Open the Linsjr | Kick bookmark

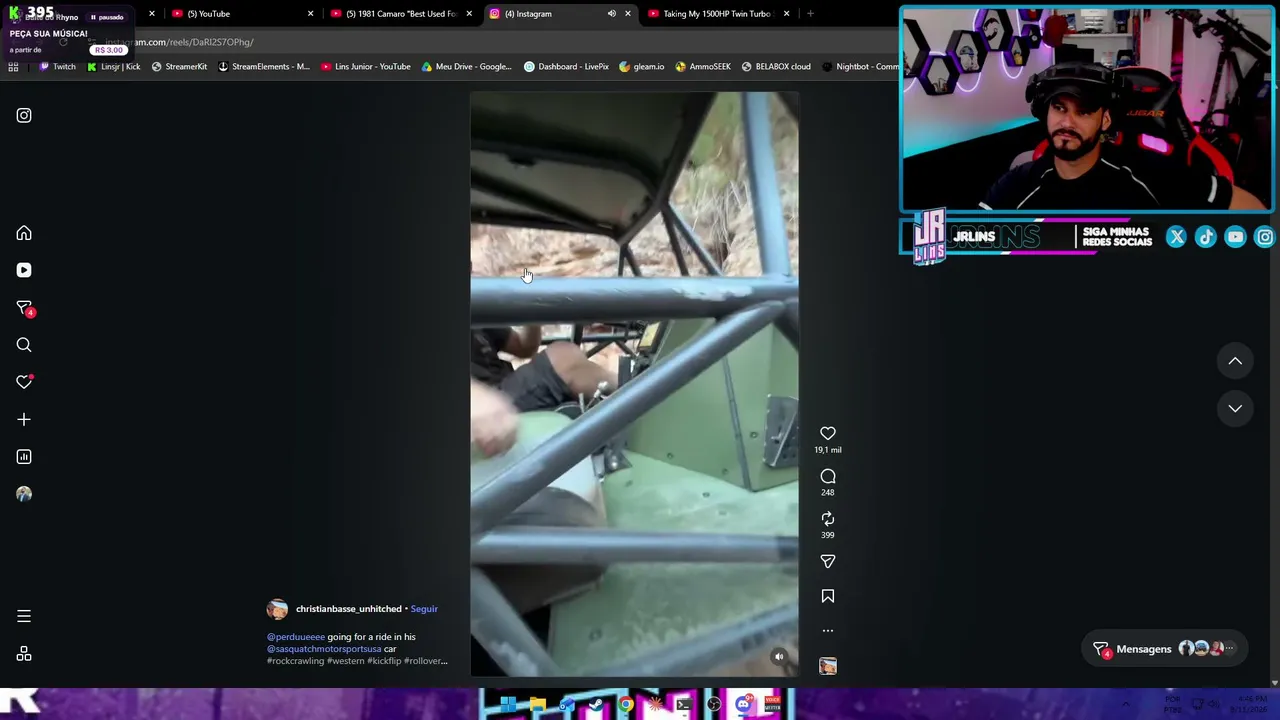click(114, 67)
